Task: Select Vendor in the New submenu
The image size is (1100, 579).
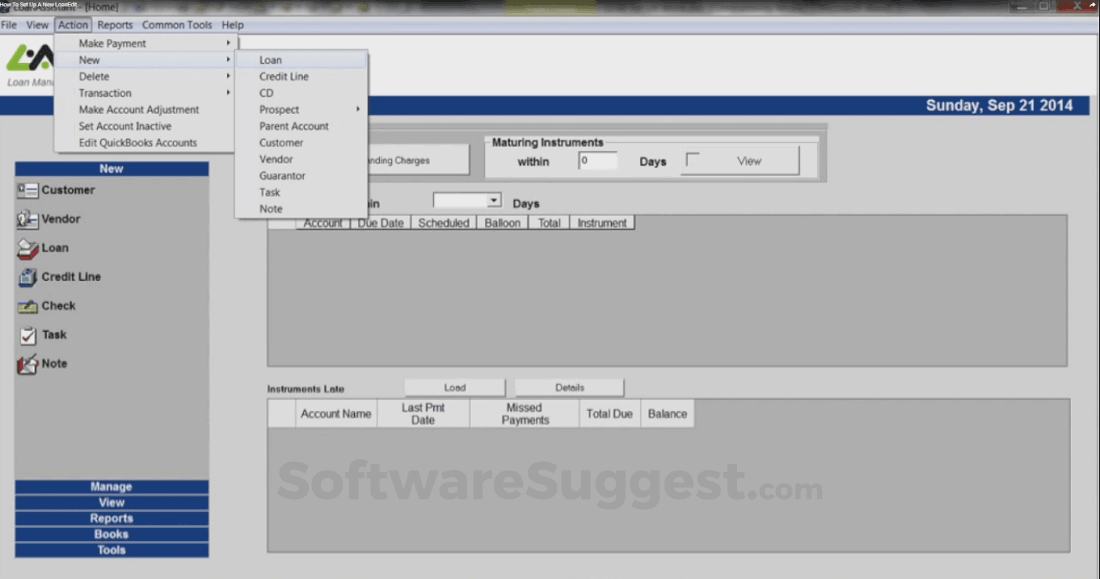Action: pos(302,159)
